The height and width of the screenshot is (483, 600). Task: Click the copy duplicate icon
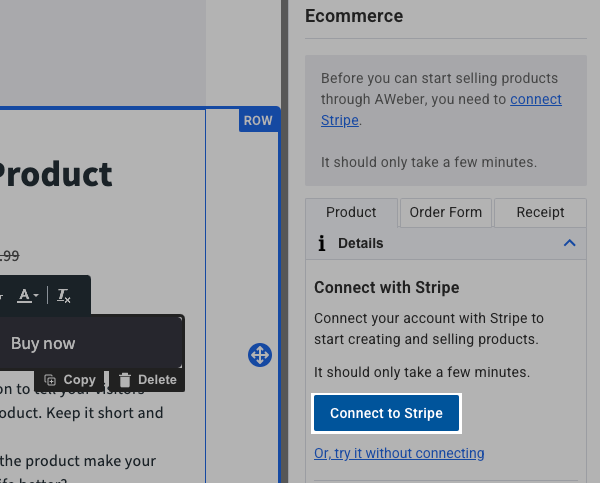(50, 380)
